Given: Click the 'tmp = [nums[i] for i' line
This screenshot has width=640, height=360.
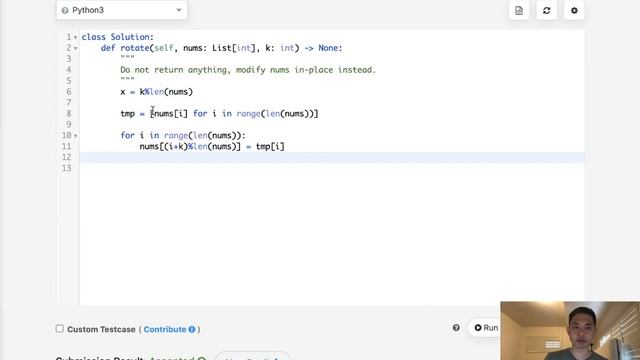Looking at the screenshot, I should tap(219, 114).
